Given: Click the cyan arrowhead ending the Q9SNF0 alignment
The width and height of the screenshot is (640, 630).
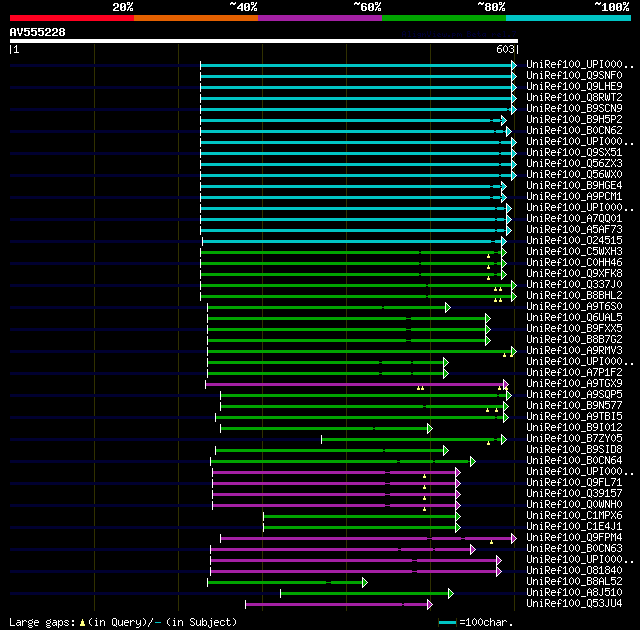Looking at the screenshot, I should (514, 76).
